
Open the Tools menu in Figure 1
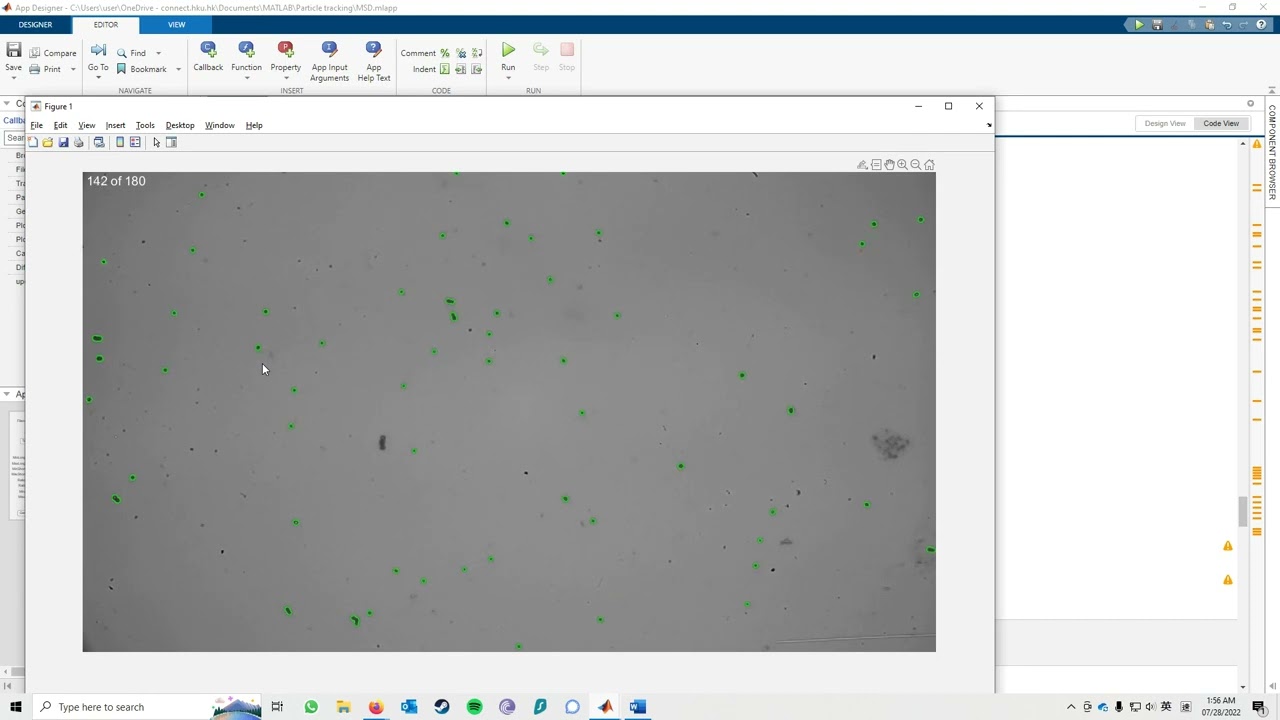click(x=145, y=125)
